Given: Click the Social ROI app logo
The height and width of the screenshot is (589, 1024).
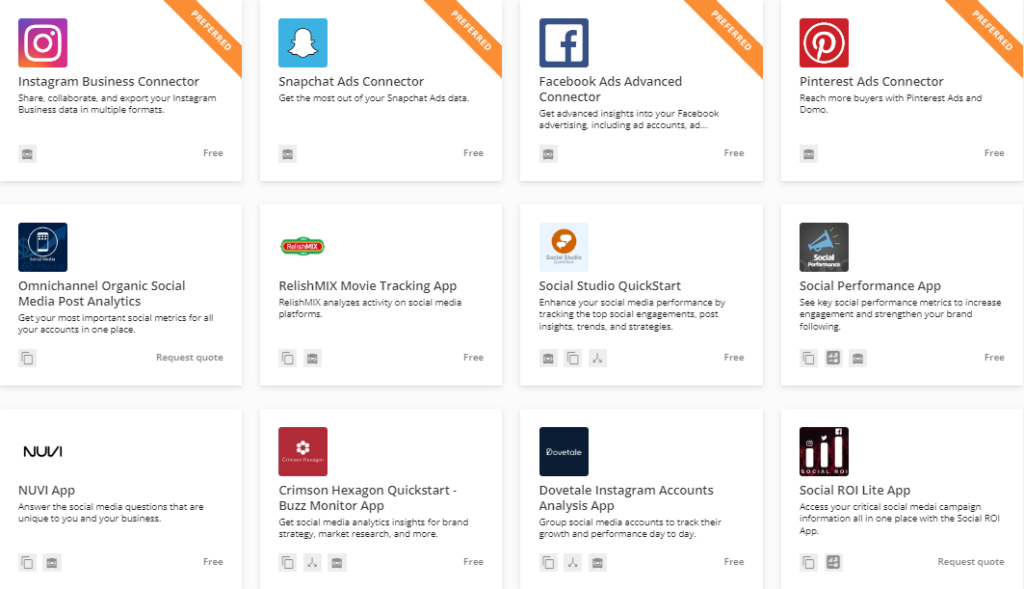Looking at the screenshot, I should pyautogui.click(x=824, y=452).
